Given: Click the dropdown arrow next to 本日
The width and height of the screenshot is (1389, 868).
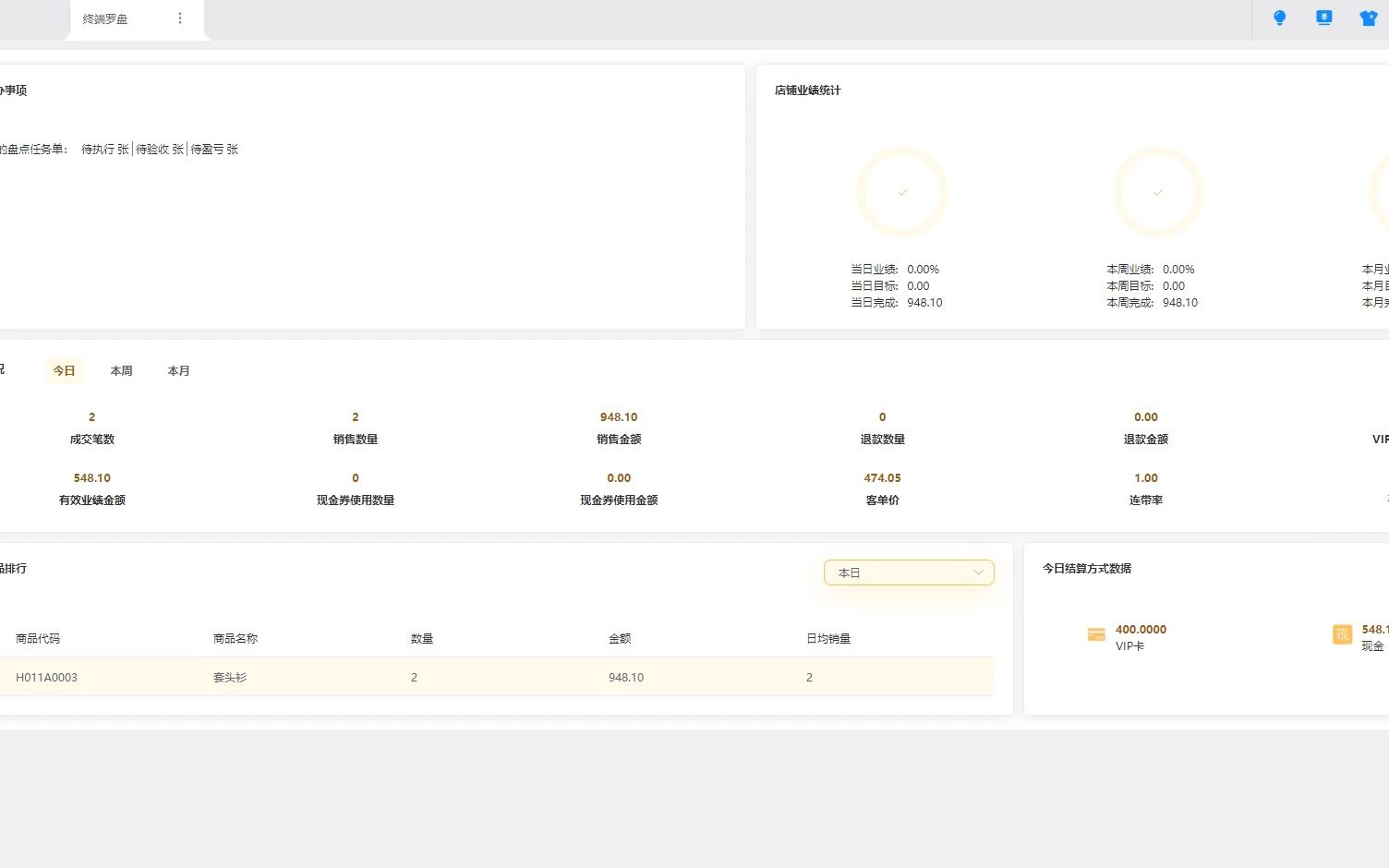Looking at the screenshot, I should point(978,573).
